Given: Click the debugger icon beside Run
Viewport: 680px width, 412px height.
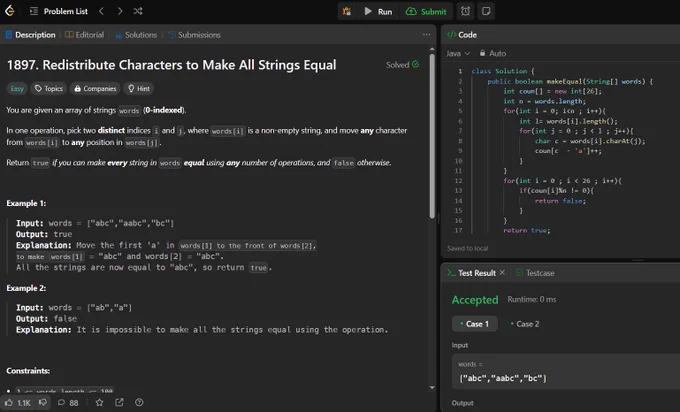Looking at the screenshot, I should (x=347, y=11).
